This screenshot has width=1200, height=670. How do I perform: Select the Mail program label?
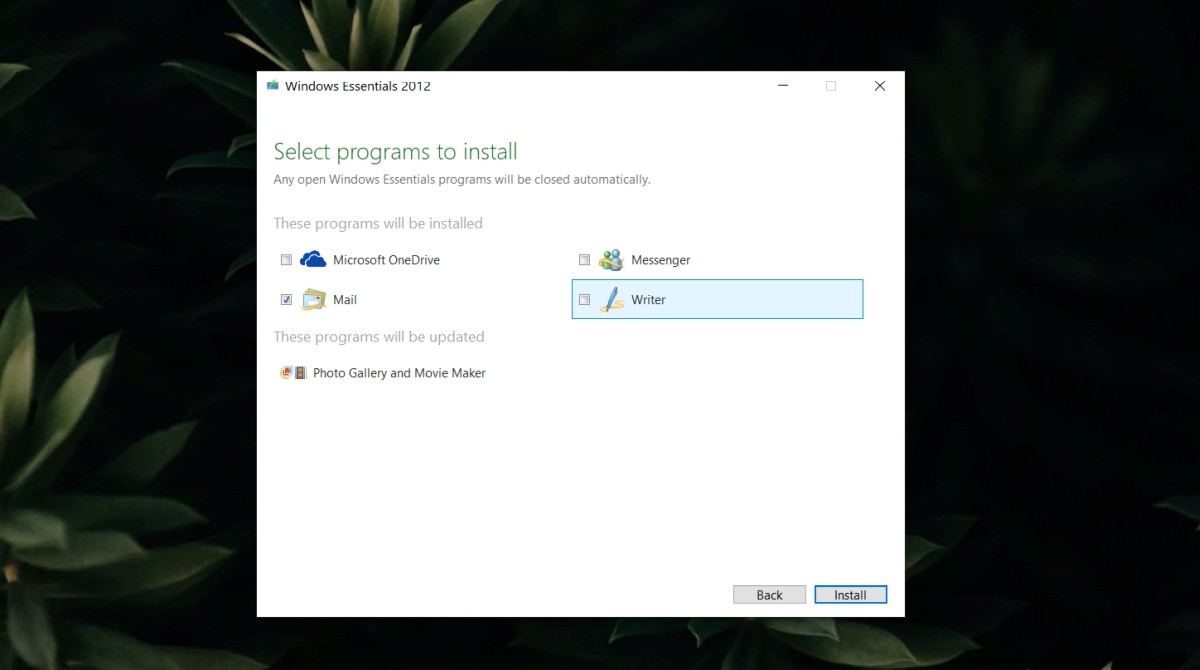click(345, 300)
